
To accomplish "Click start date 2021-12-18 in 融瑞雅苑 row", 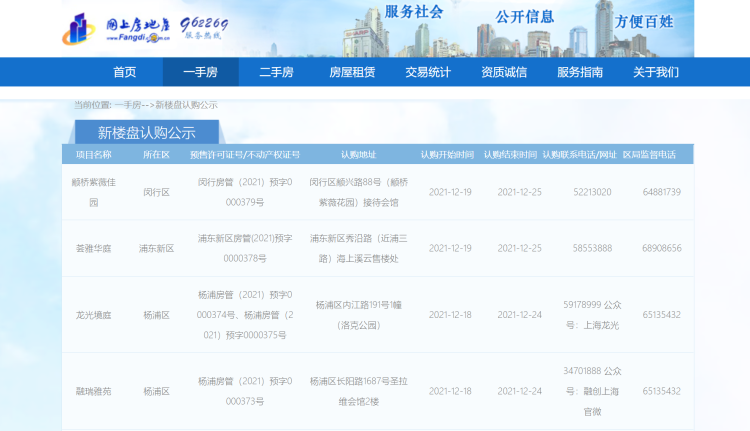I will 450,391.
